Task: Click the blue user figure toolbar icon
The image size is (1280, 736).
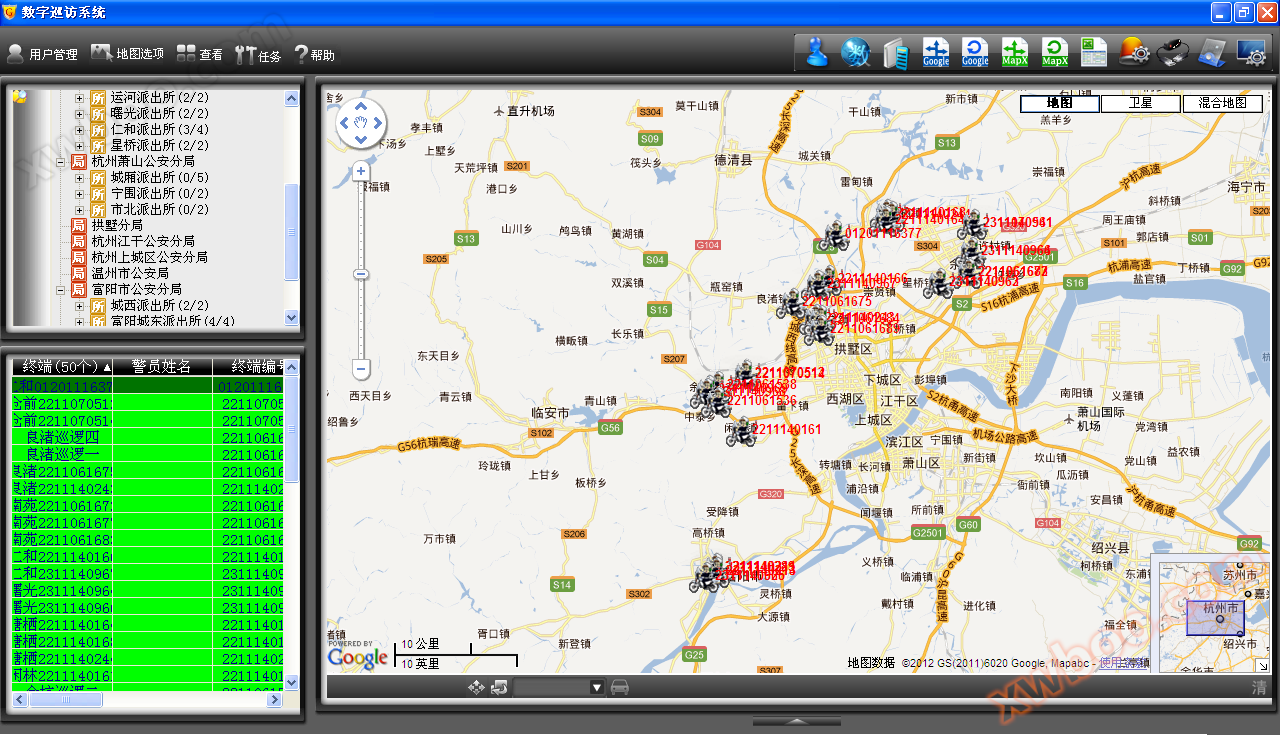Action: click(x=817, y=52)
